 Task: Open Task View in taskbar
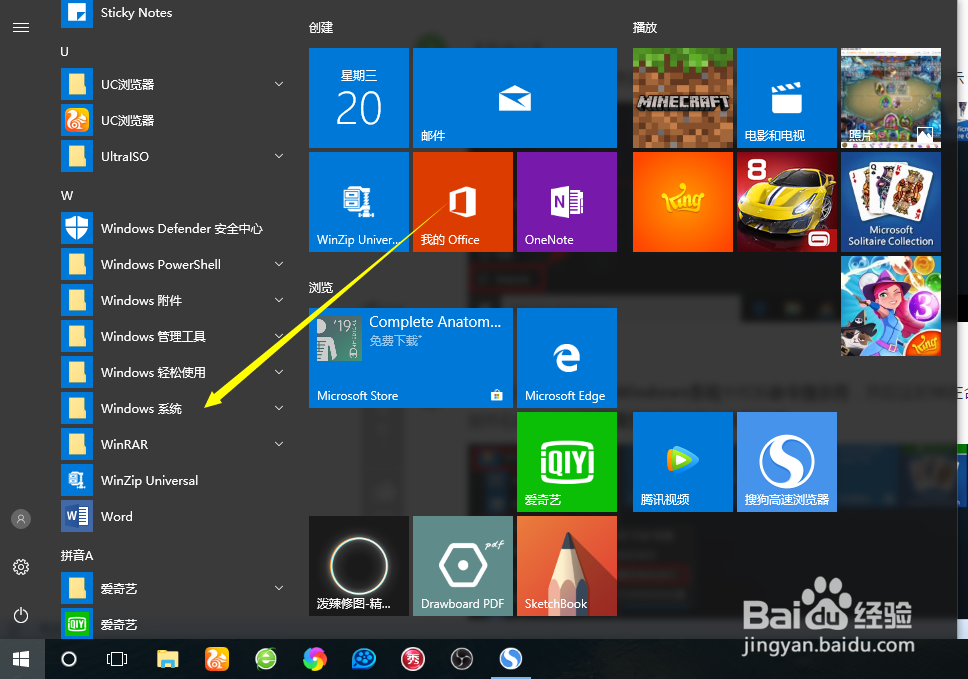pos(117,659)
